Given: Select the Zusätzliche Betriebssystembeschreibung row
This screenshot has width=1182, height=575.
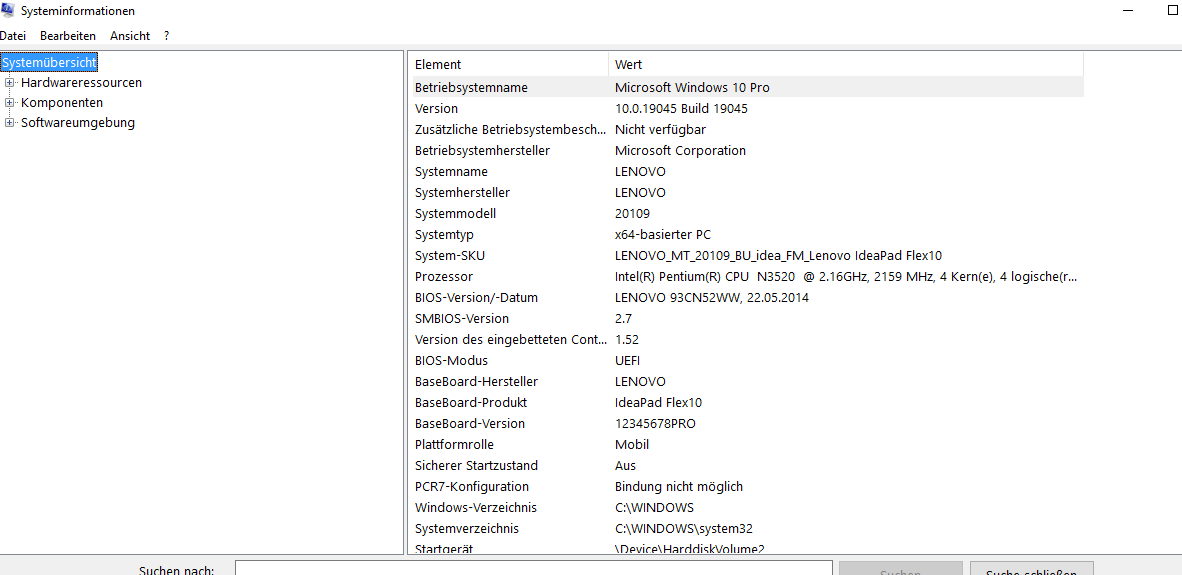Looking at the screenshot, I should click(748, 130).
